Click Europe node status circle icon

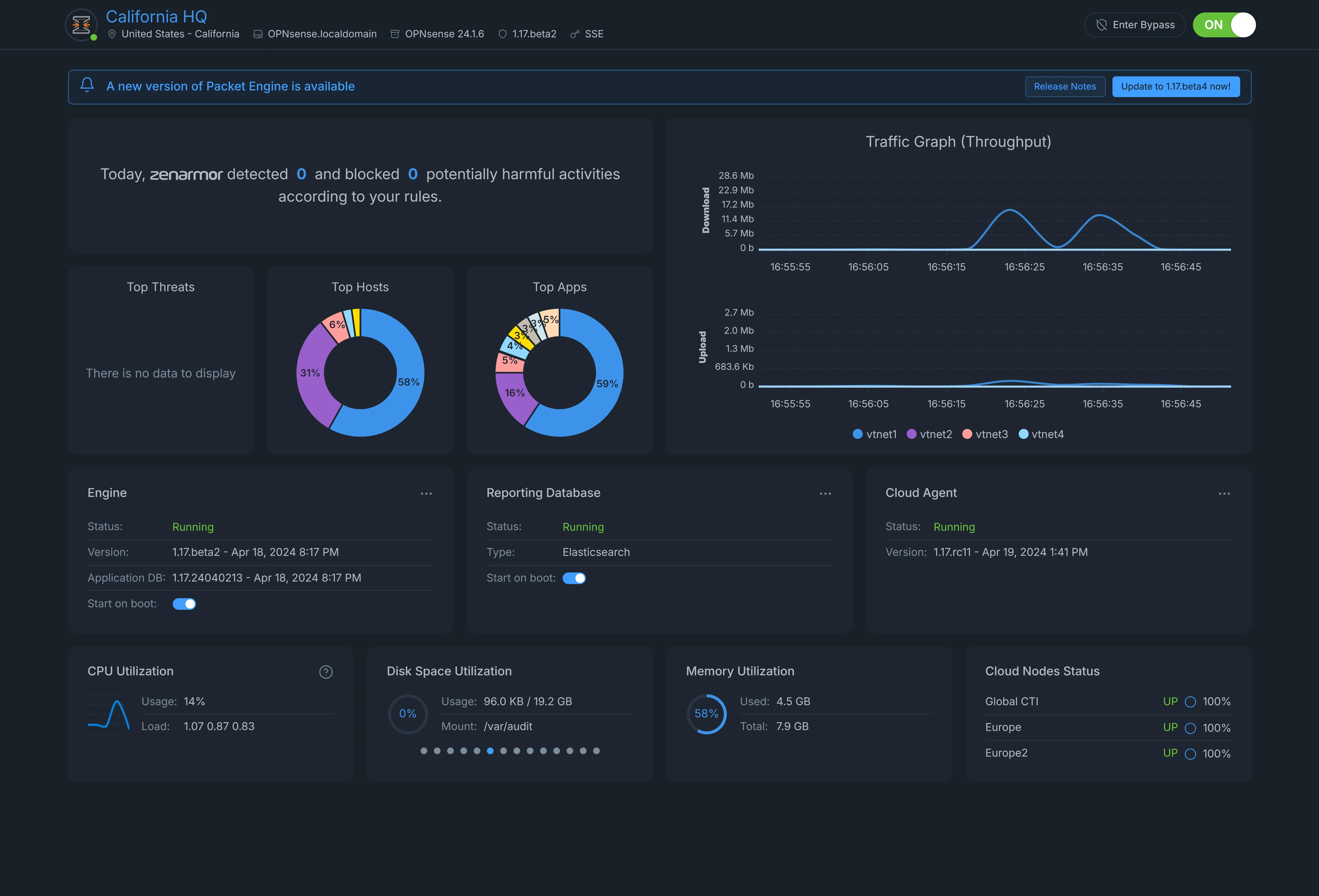tap(1190, 728)
